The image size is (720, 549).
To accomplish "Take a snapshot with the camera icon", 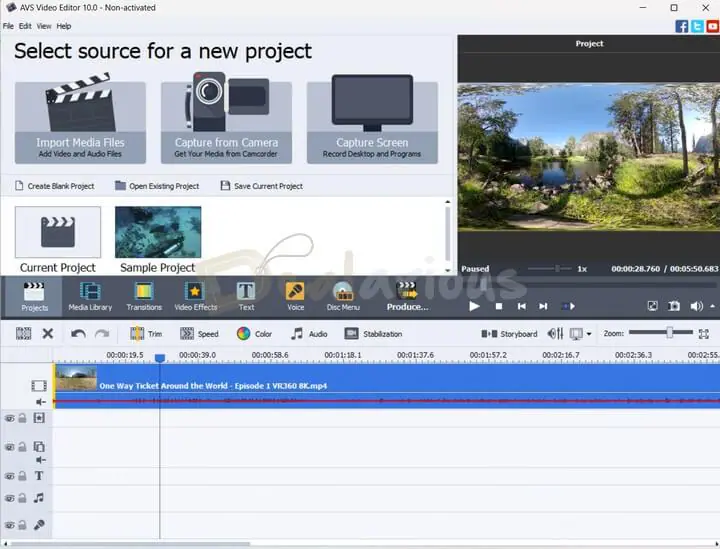I will (x=674, y=306).
